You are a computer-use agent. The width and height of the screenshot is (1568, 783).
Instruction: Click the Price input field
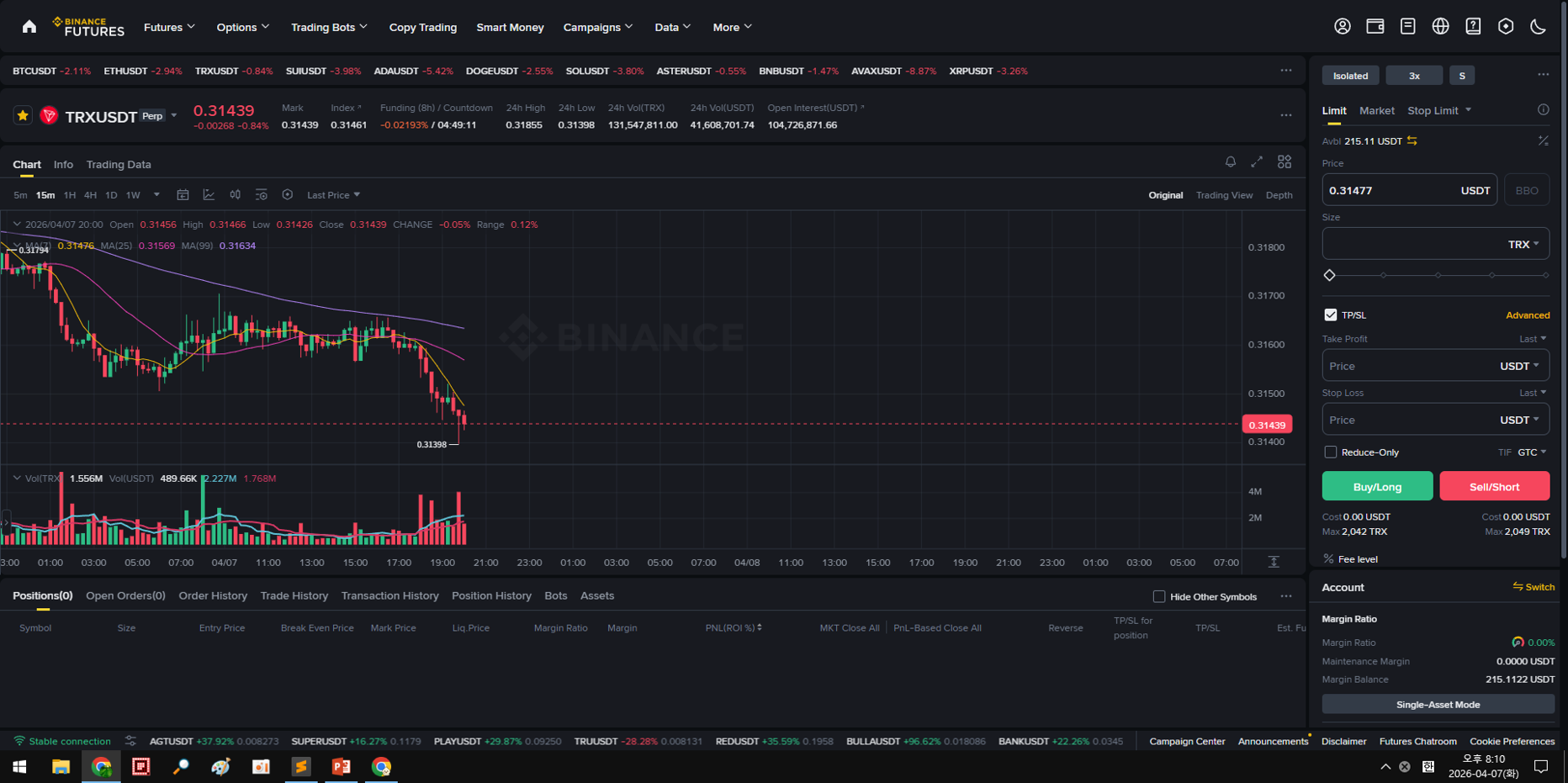[1410, 190]
